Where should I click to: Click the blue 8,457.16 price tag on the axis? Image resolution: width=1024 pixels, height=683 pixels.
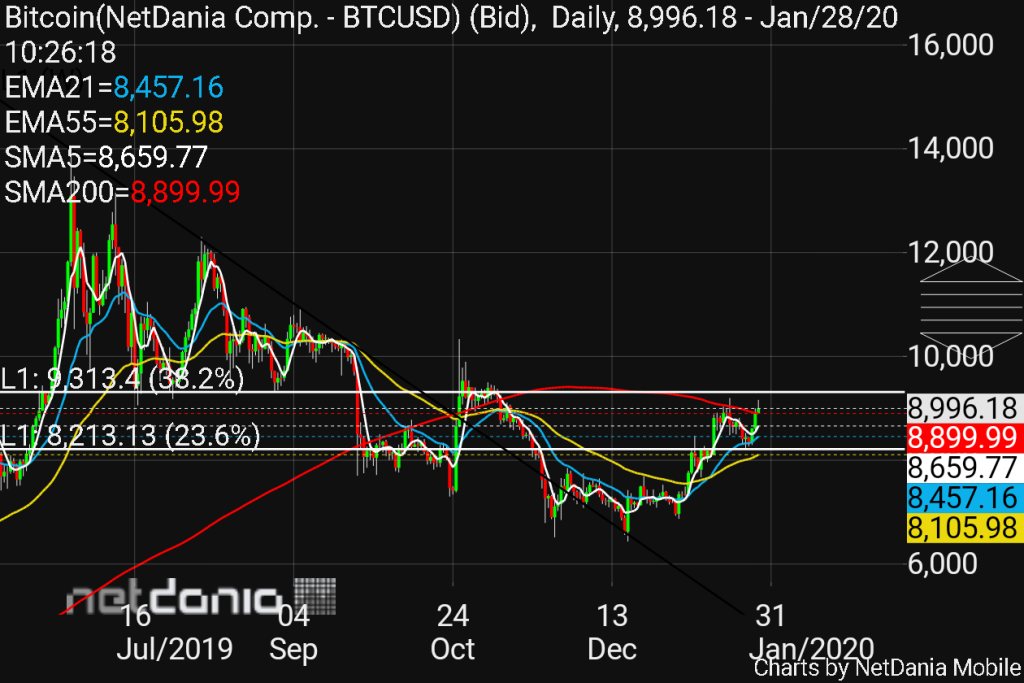click(x=964, y=498)
